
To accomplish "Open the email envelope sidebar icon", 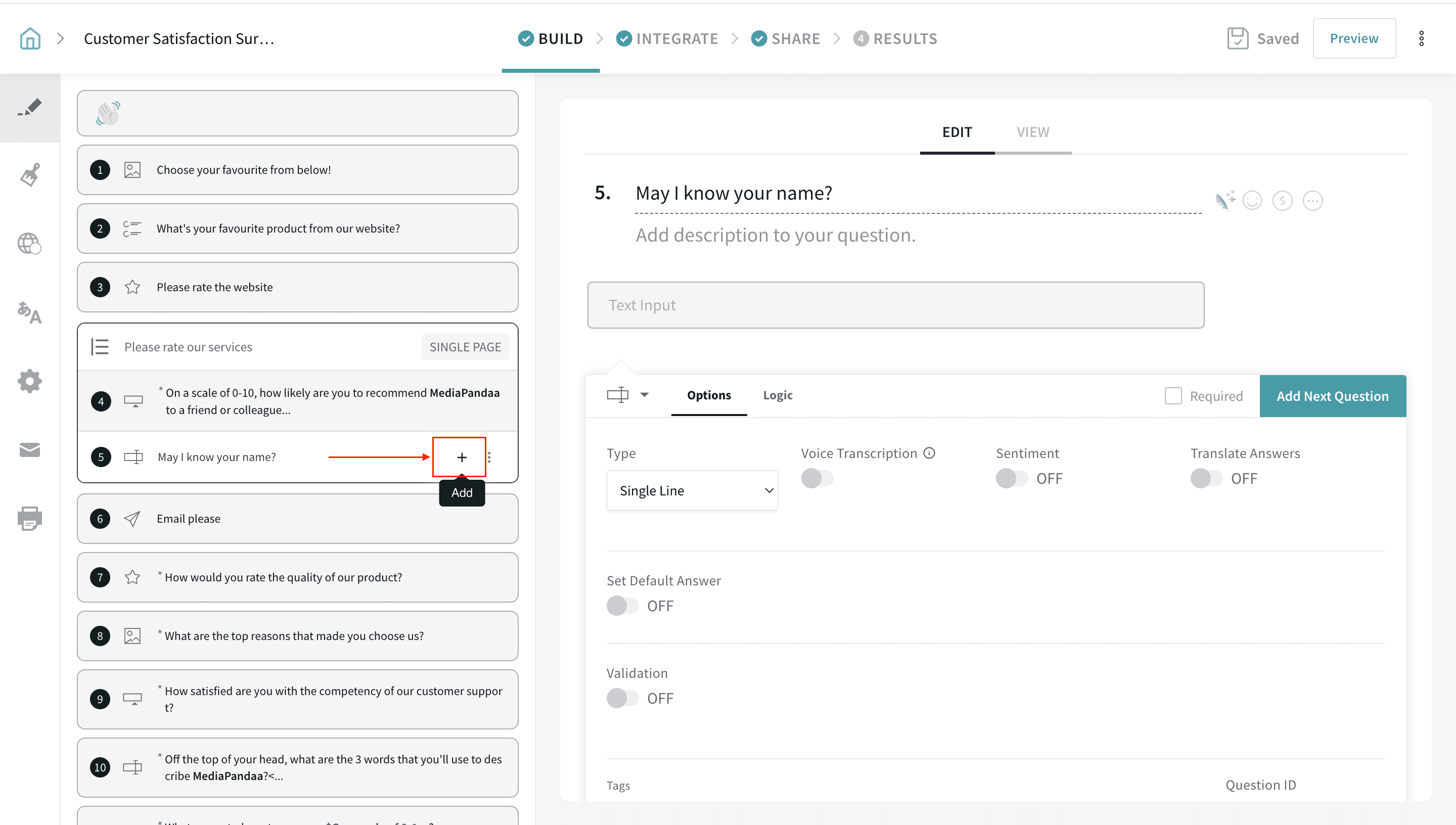I will point(30,450).
